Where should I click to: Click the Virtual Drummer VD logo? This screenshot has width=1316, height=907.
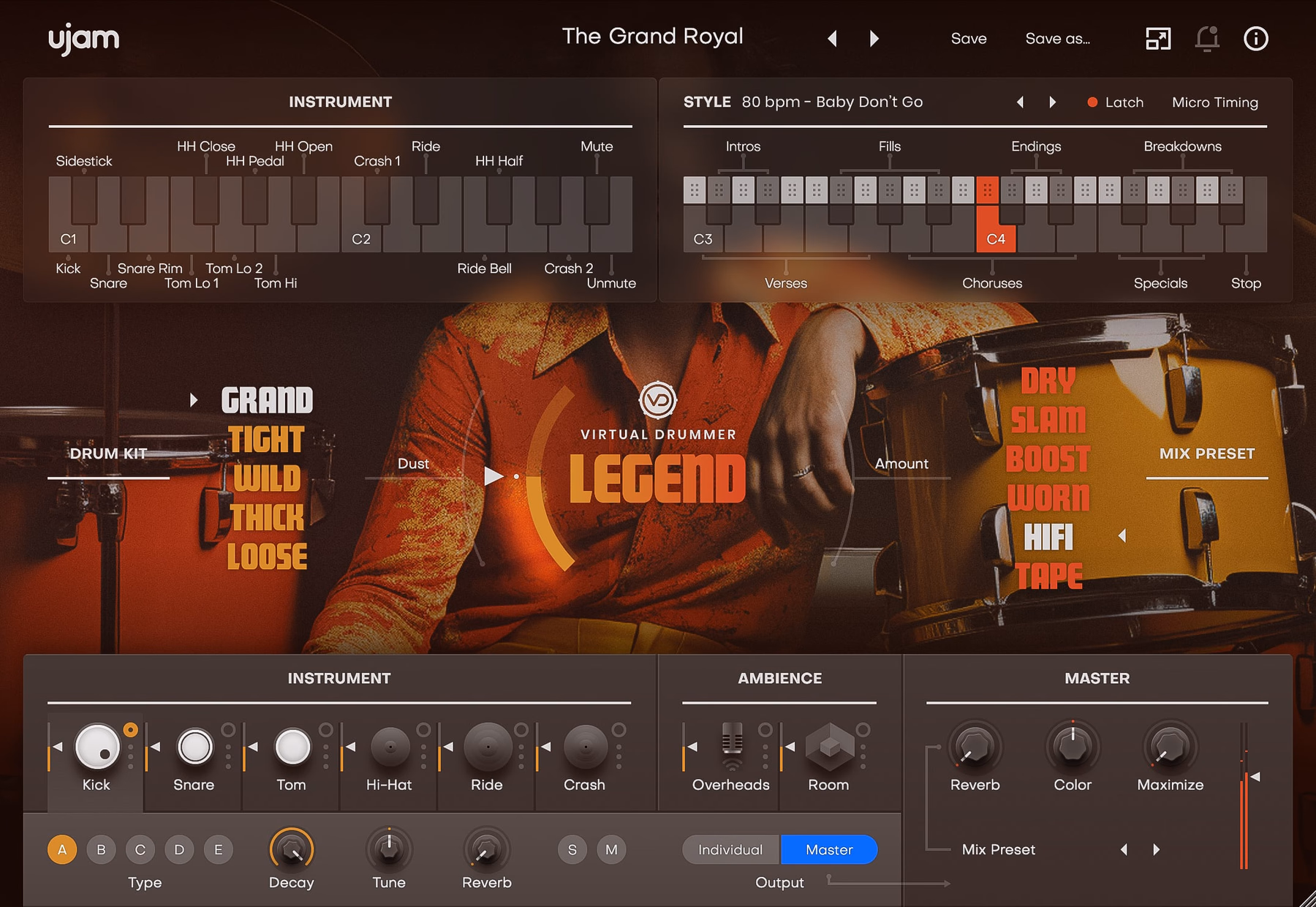pos(657,400)
